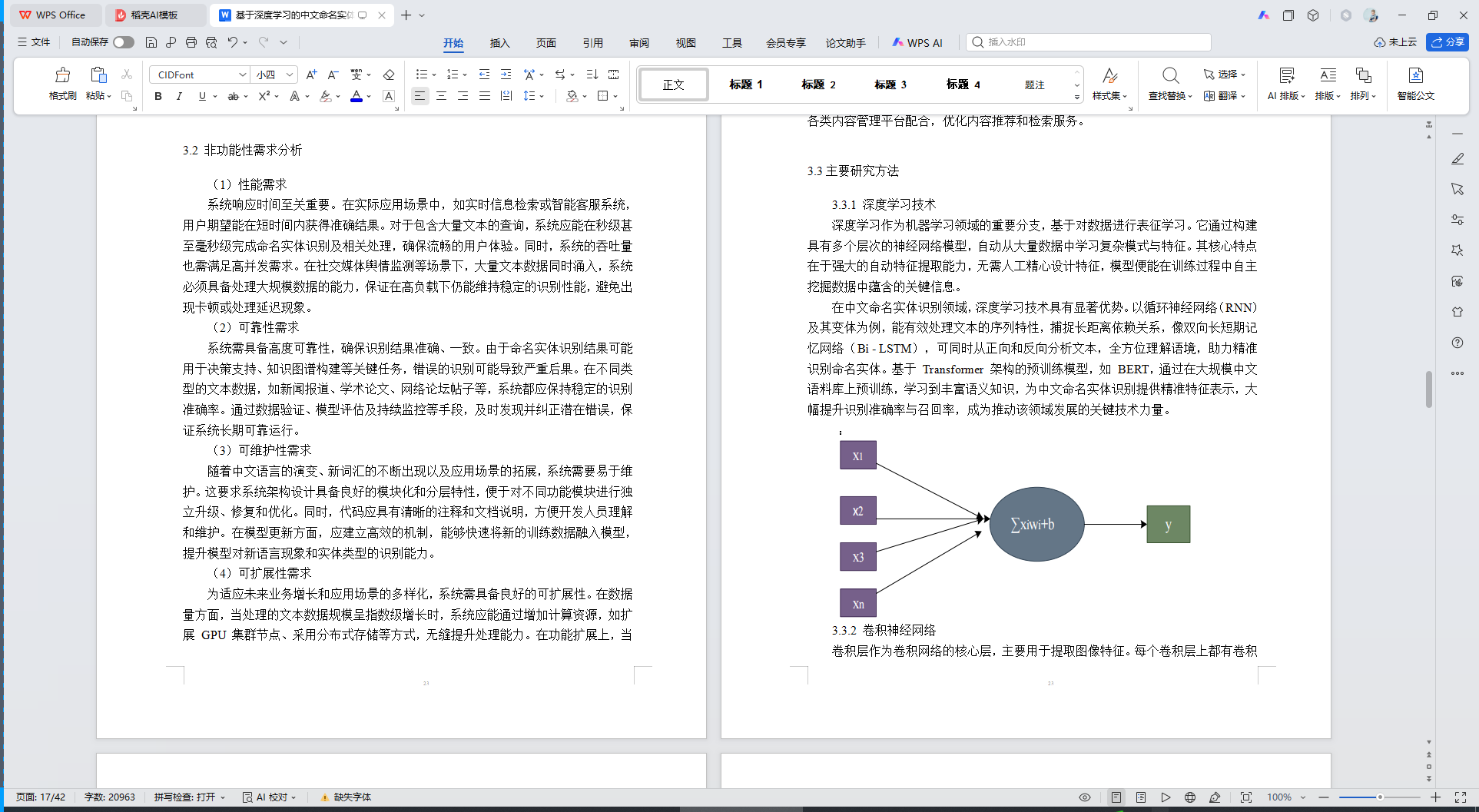
Task: Apply the text highlight color
Action: [326, 96]
